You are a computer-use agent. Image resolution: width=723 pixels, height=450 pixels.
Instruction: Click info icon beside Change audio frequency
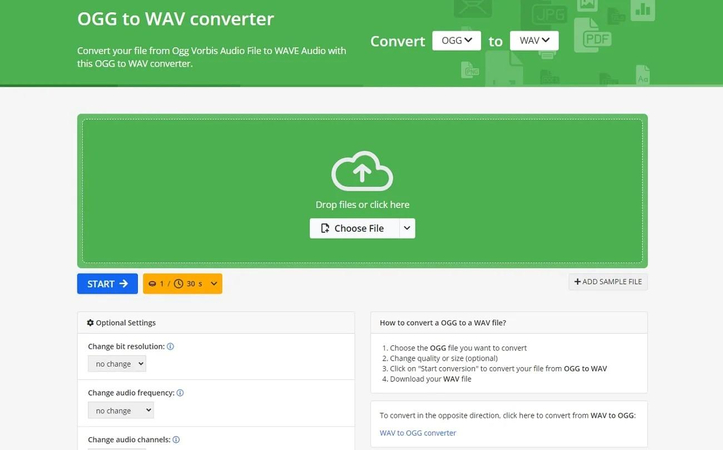pos(180,393)
